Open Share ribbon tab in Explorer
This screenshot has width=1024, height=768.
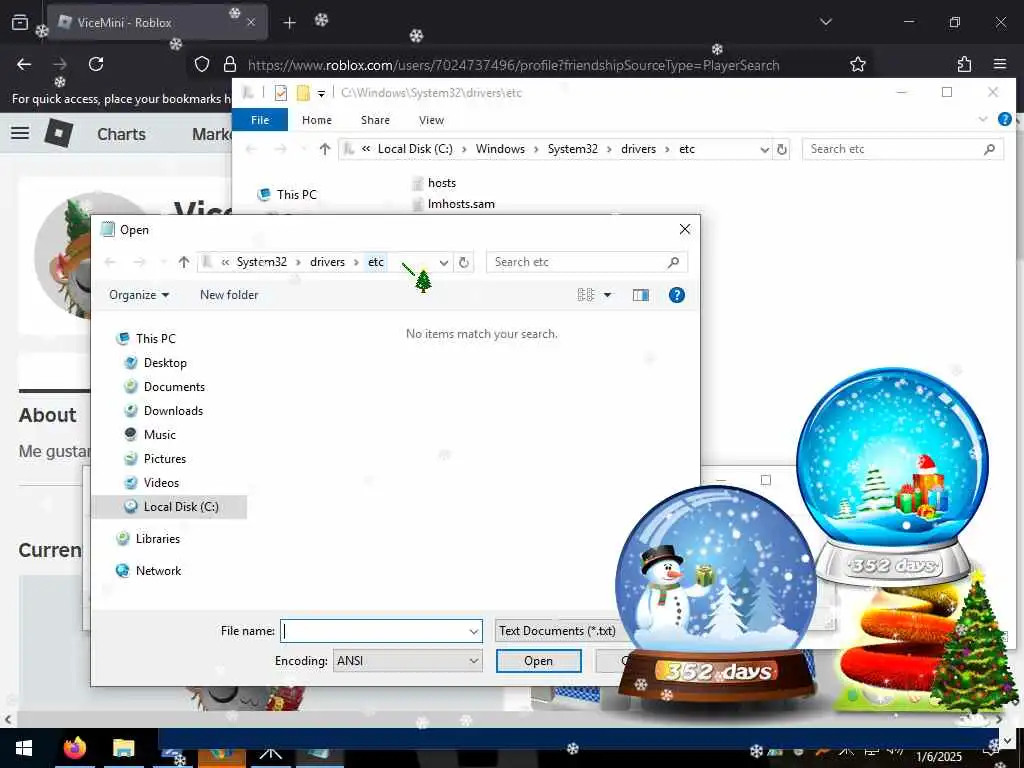(375, 120)
